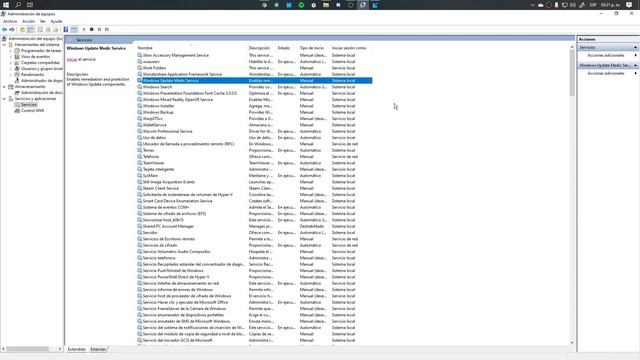This screenshot has width=640, height=360.
Task: Expand the Programador de tareas node
Action: click(x=11, y=51)
